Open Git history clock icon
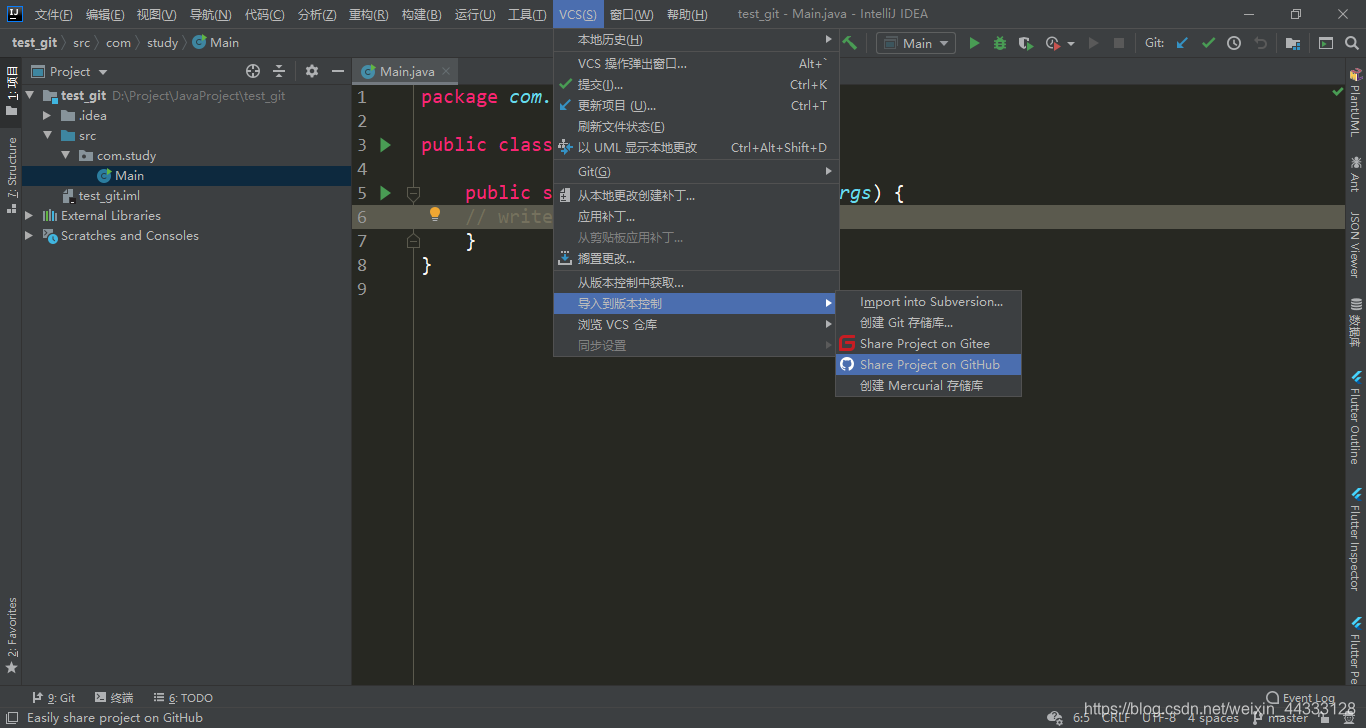Image resolution: width=1366 pixels, height=728 pixels. [1234, 43]
